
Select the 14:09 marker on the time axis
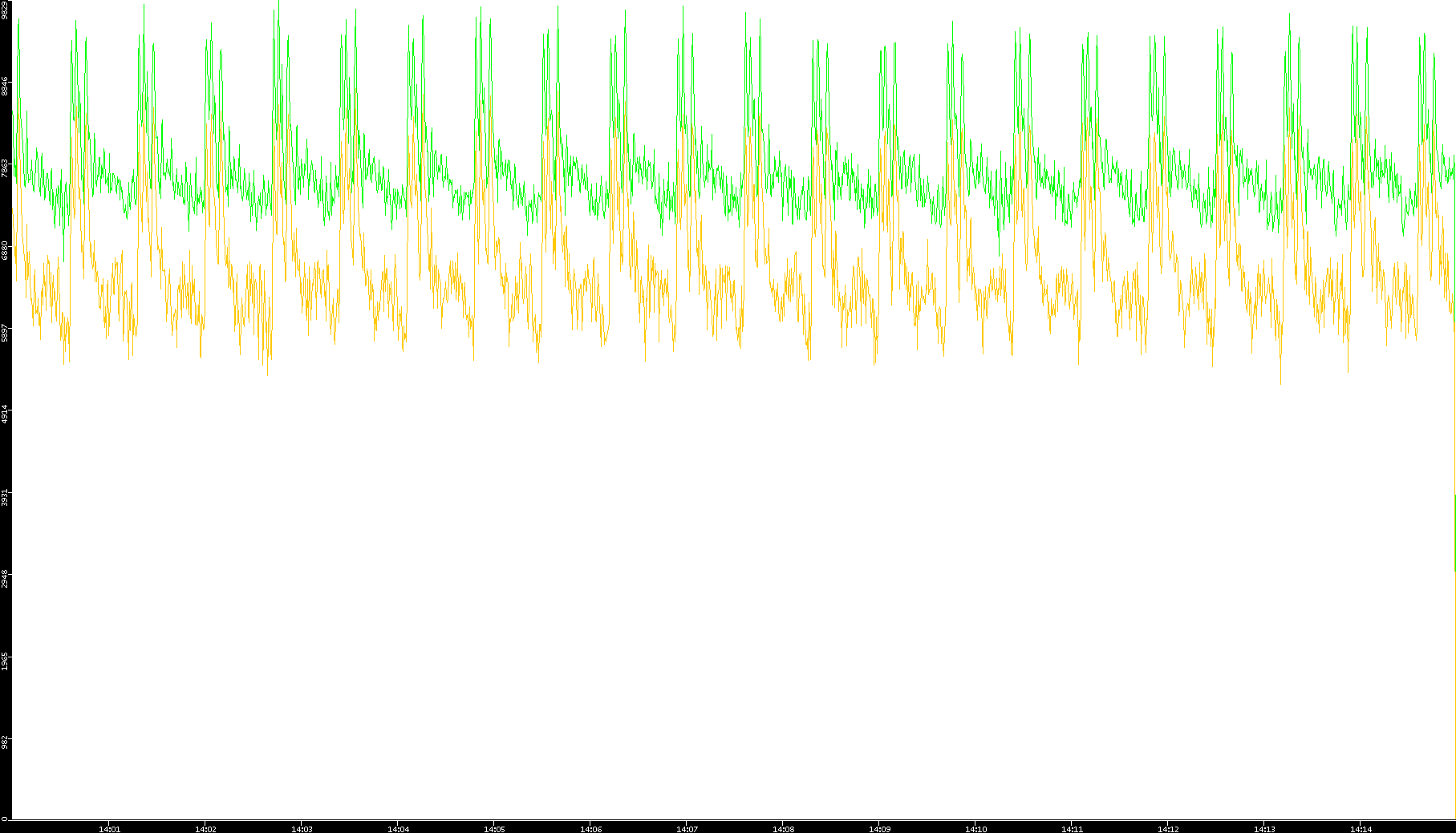pyautogui.click(x=879, y=828)
